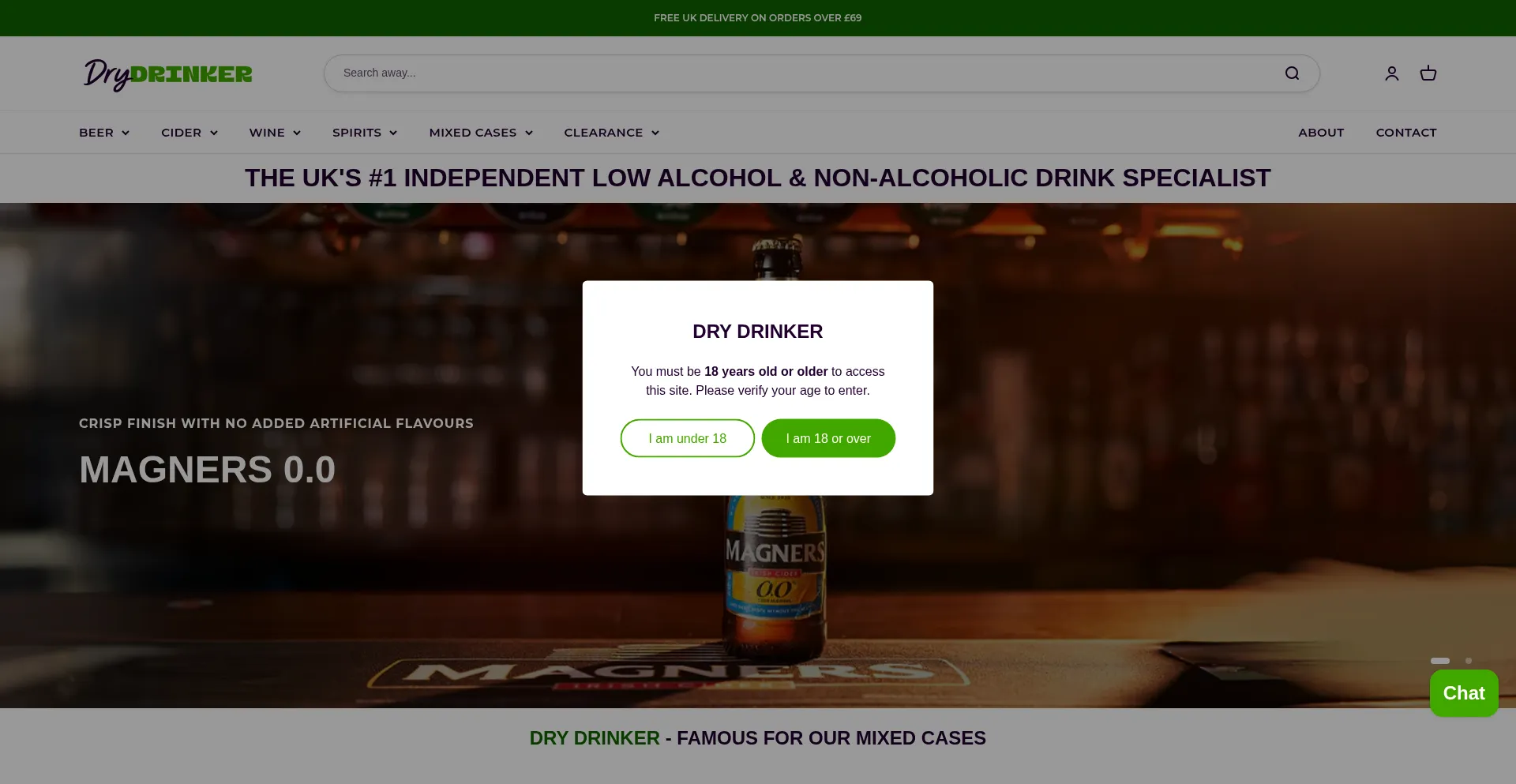Image resolution: width=1516 pixels, height=784 pixels.
Task: Click the MAGNERS 0.0 hero heading
Action: pos(208,470)
